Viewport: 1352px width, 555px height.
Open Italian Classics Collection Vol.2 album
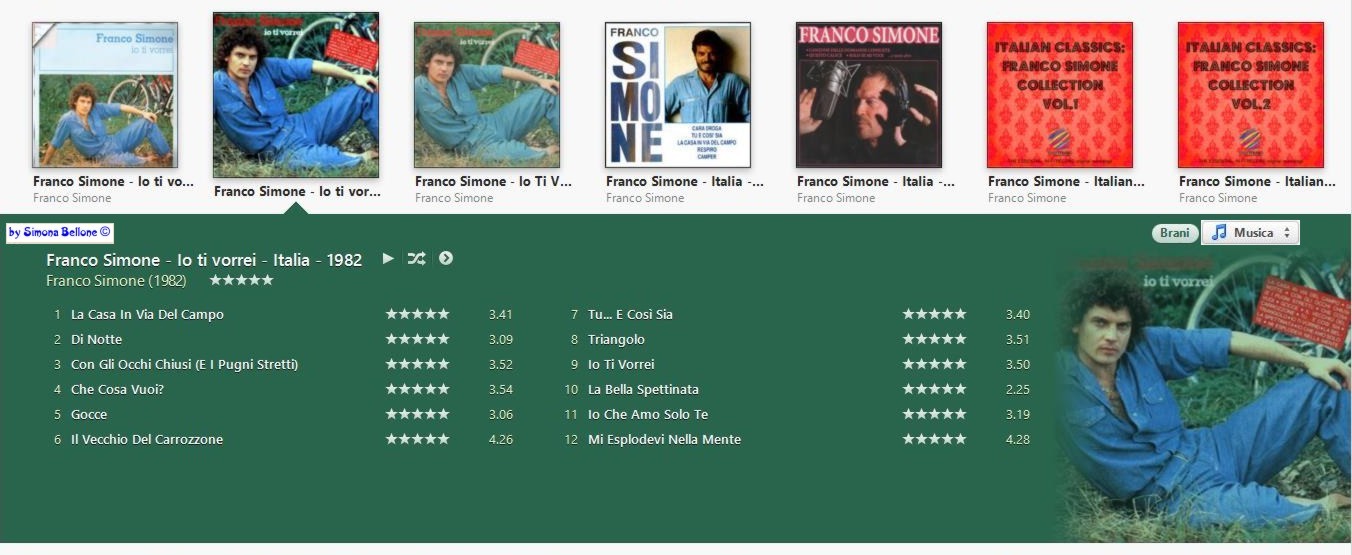click(x=1251, y=95)
